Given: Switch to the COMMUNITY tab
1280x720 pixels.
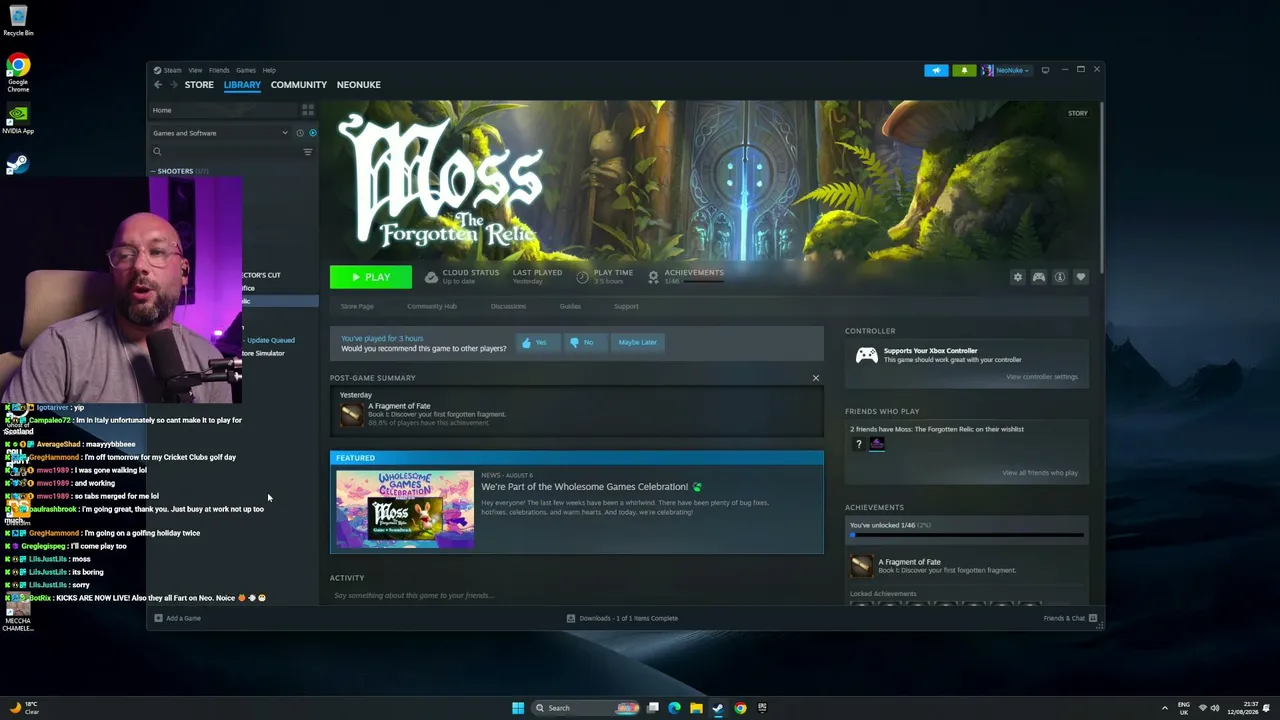Looking at the screenshot, I should tap(298, 85).
